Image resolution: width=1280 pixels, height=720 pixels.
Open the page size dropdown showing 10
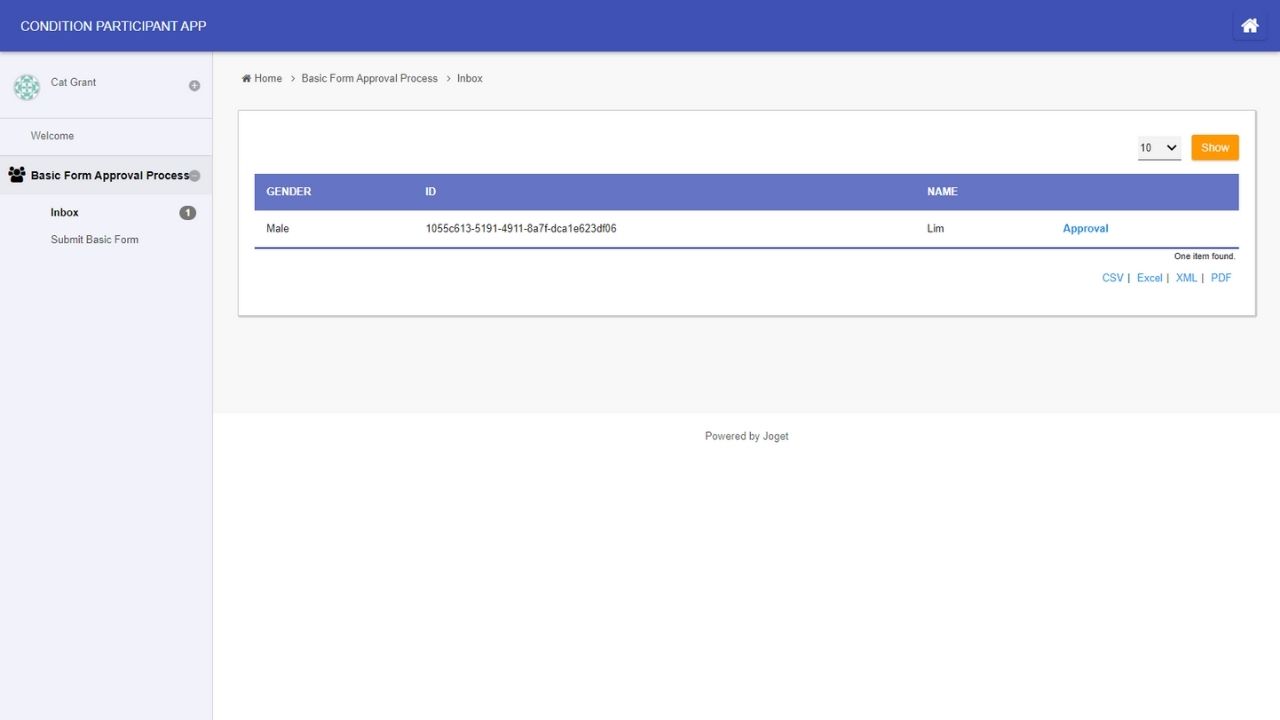pos(1159,148)
